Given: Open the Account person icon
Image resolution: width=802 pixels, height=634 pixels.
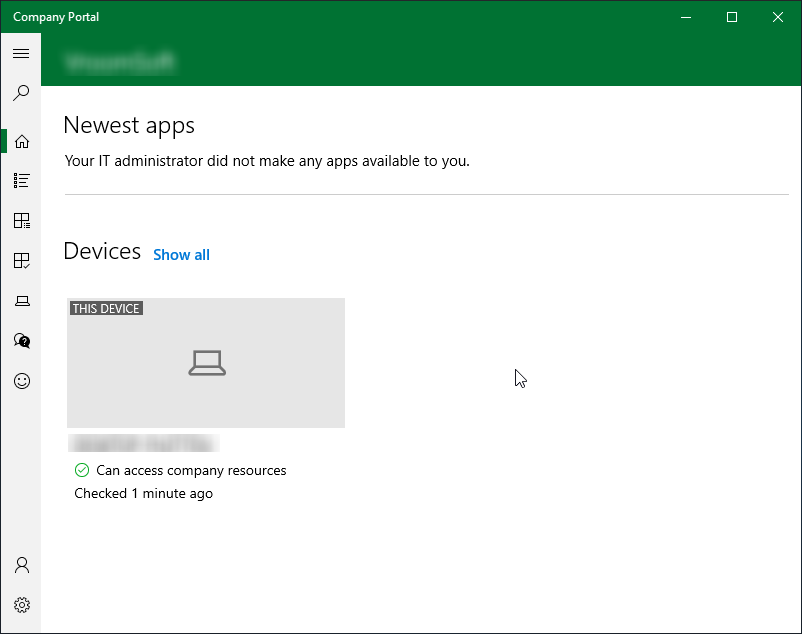Looking at the screenshot, I should click(21, 565).
